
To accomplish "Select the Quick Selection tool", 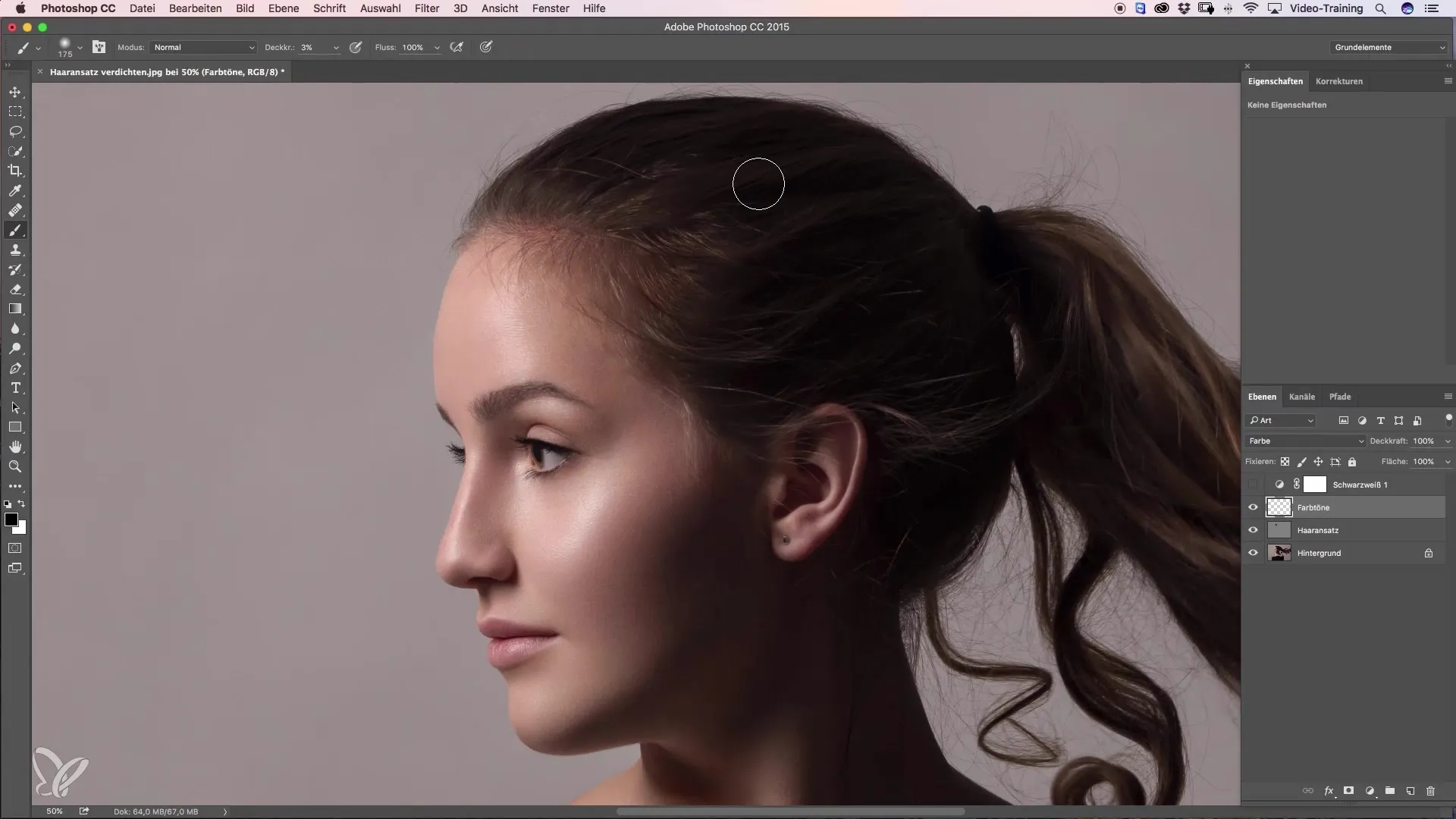I will (x=15, y=151).
